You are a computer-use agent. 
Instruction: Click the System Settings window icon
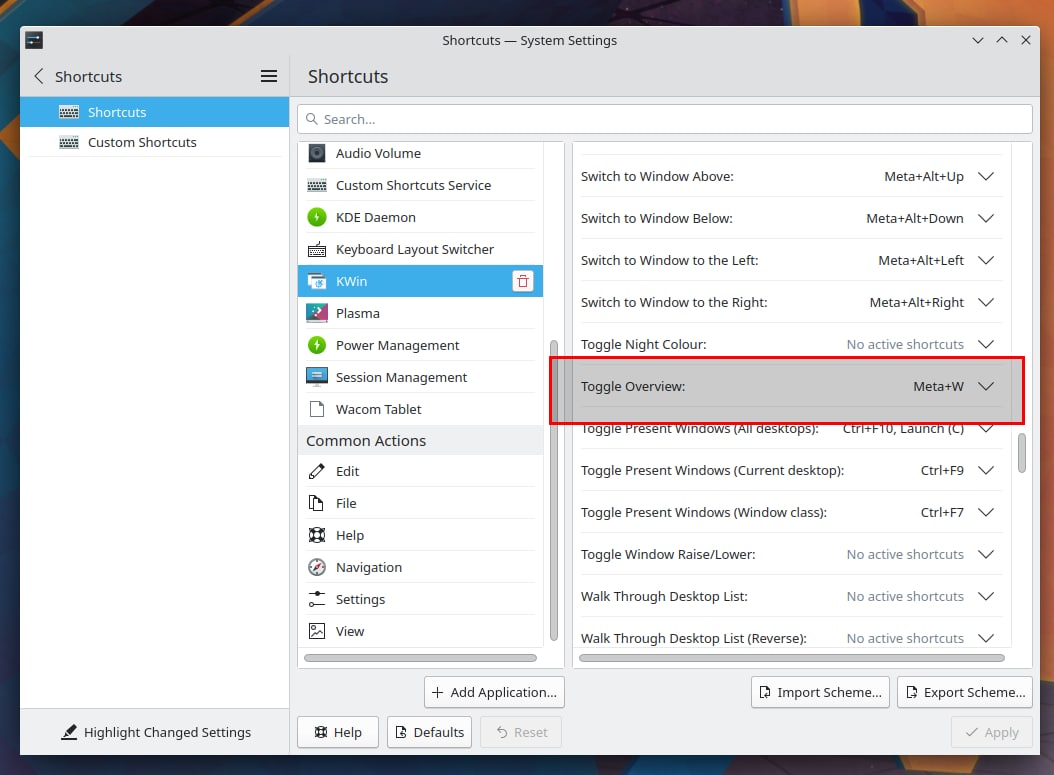(34, 40)
